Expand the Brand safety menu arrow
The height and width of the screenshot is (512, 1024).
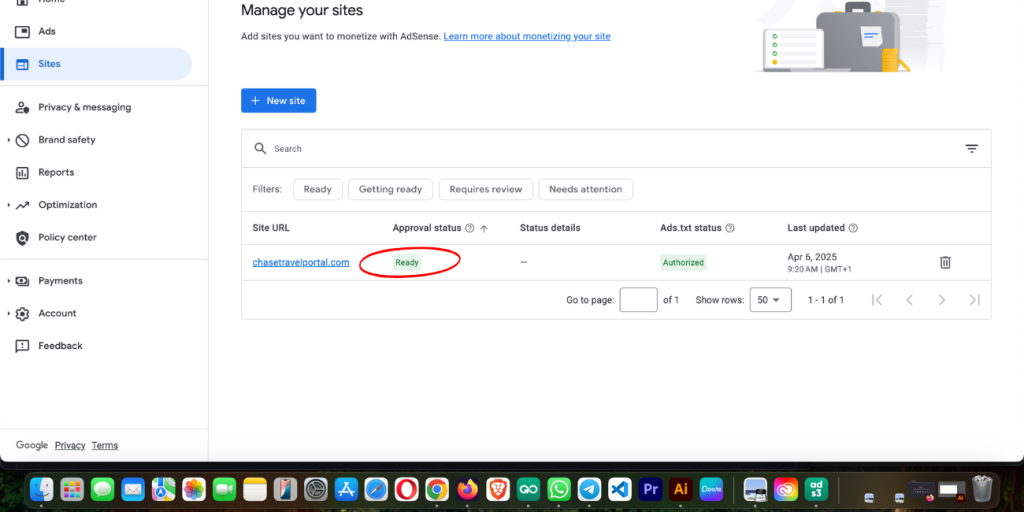(8, 140)
